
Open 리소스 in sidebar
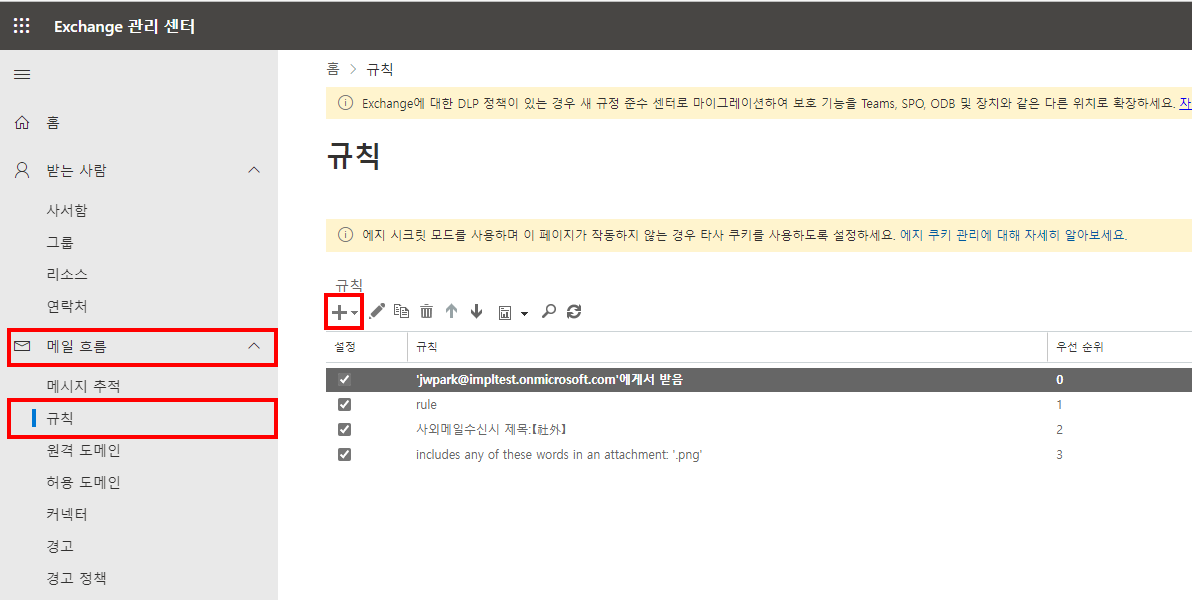67,274
